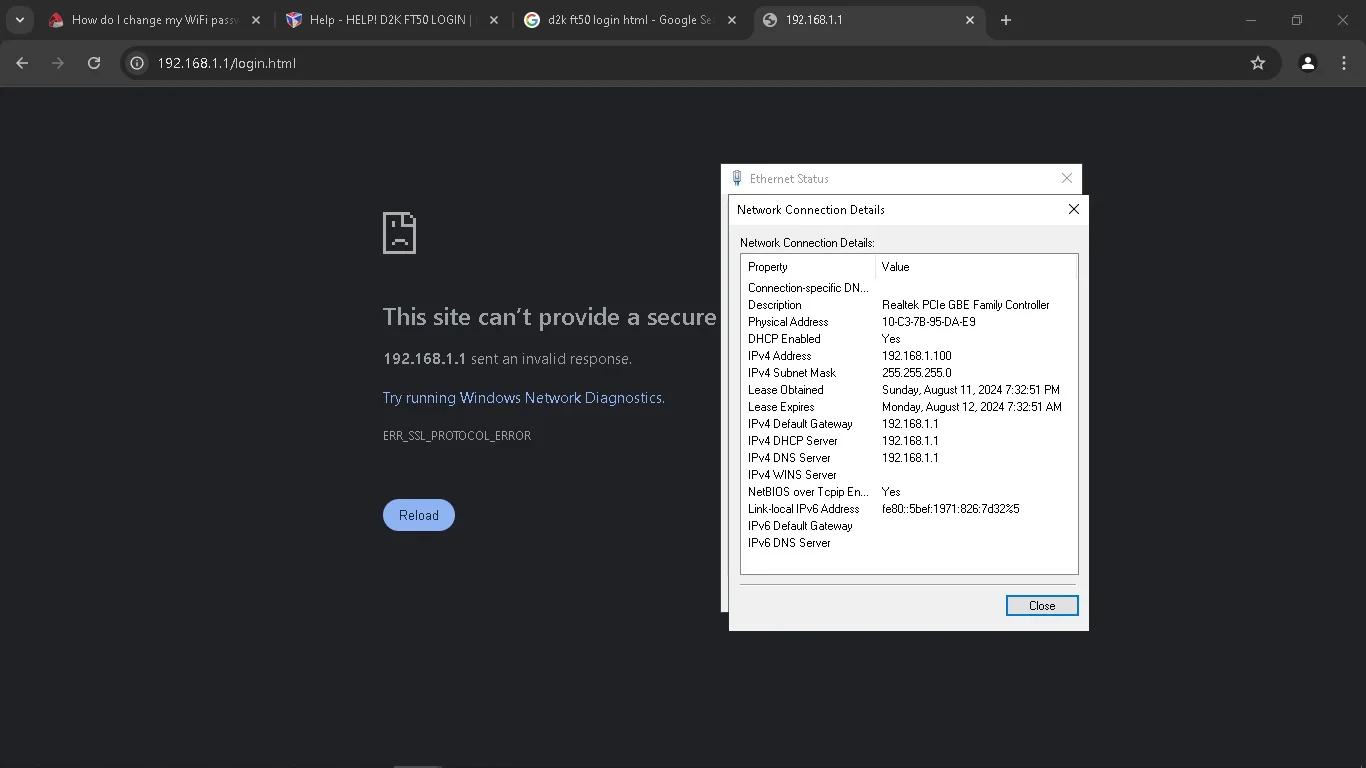Close the HELP! D2K FT50 LOGIN tab
The width and height of the screenshot is (1366, 768).
point(494,20)
